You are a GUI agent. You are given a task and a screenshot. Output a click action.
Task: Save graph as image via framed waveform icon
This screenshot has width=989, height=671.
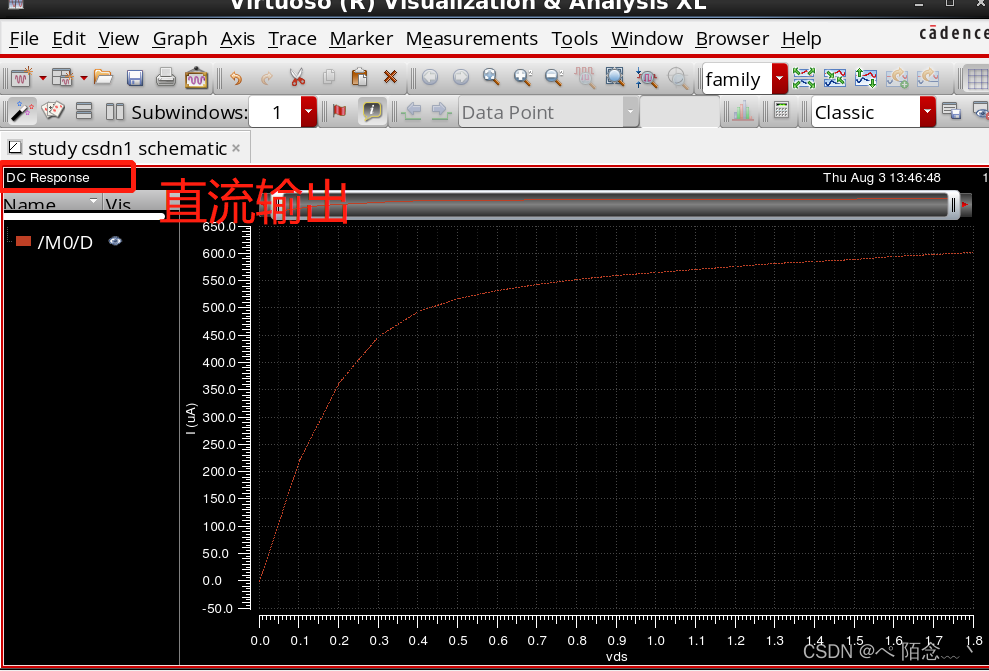tap(196, 78)
